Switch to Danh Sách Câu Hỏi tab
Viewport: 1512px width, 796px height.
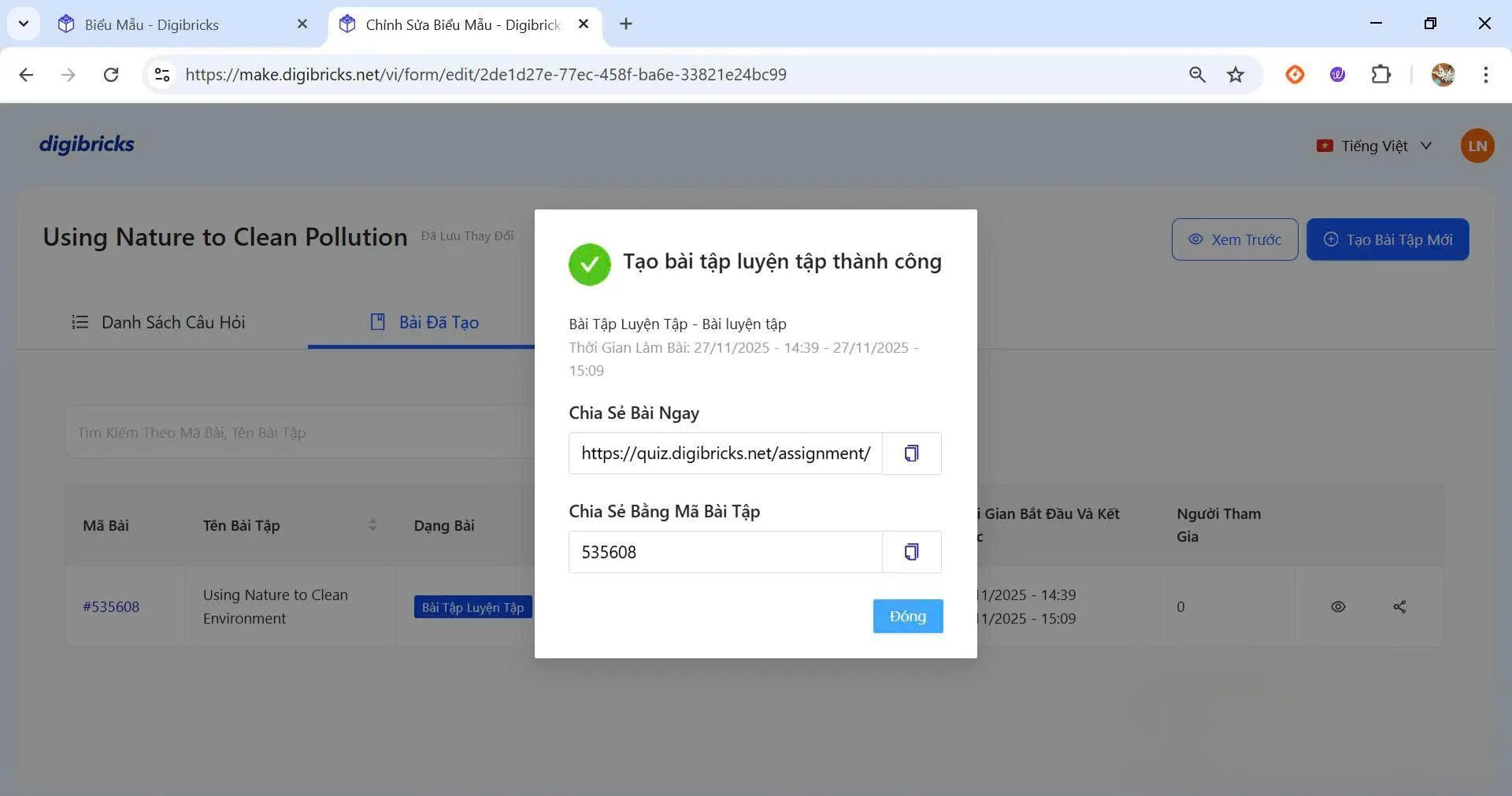158,322
